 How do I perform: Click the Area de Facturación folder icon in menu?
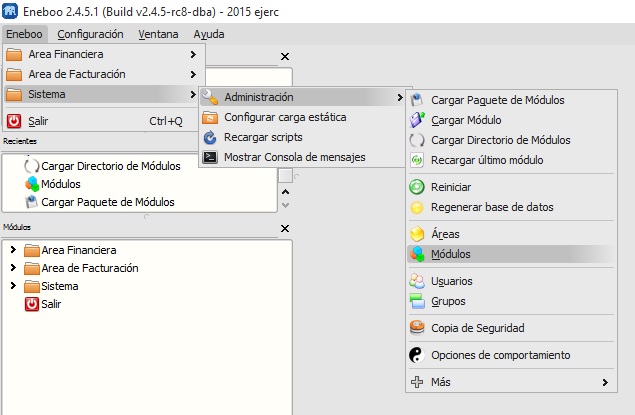click(x=14, y=74)
